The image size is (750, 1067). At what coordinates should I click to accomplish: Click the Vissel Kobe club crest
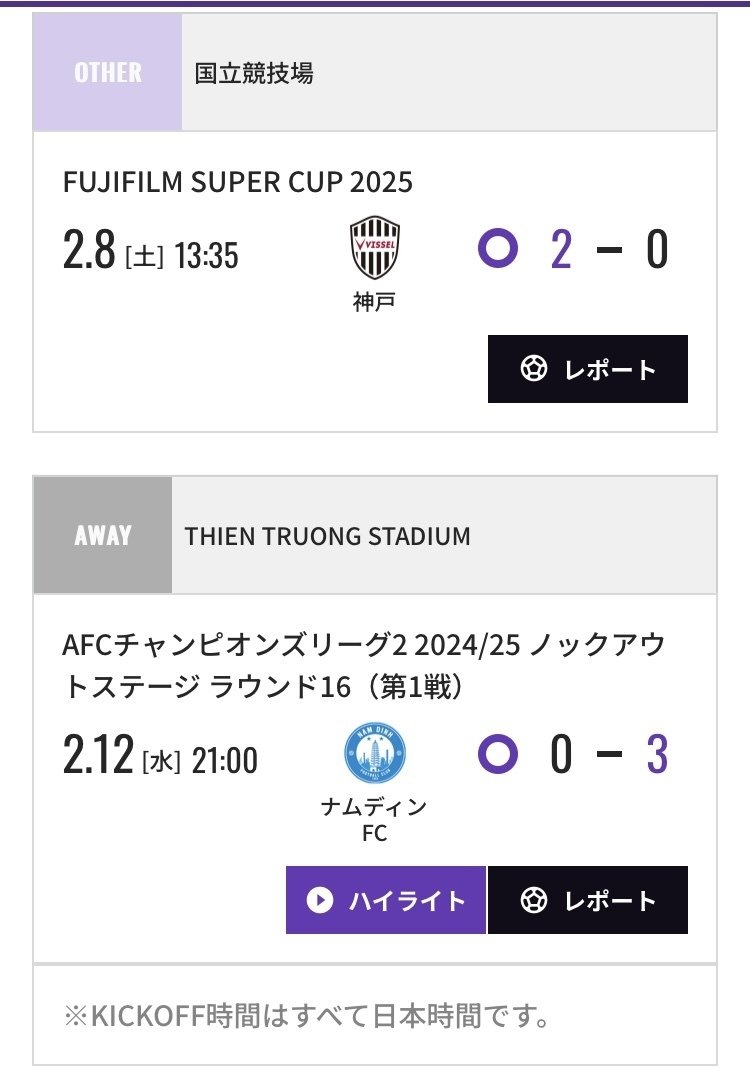click(375, 247)
